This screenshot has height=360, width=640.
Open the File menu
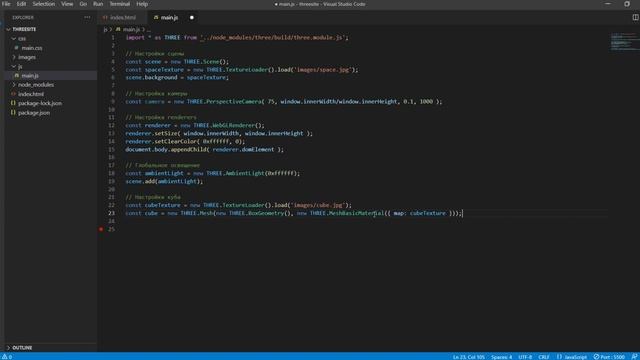pyautogui.click(x=6, y=4)
